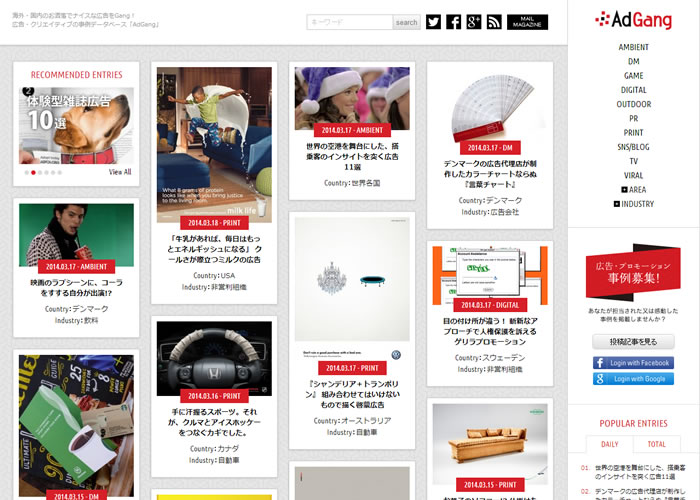Open the GAME category
Screen dimensions: 700x500
click(x=633, y=76)
